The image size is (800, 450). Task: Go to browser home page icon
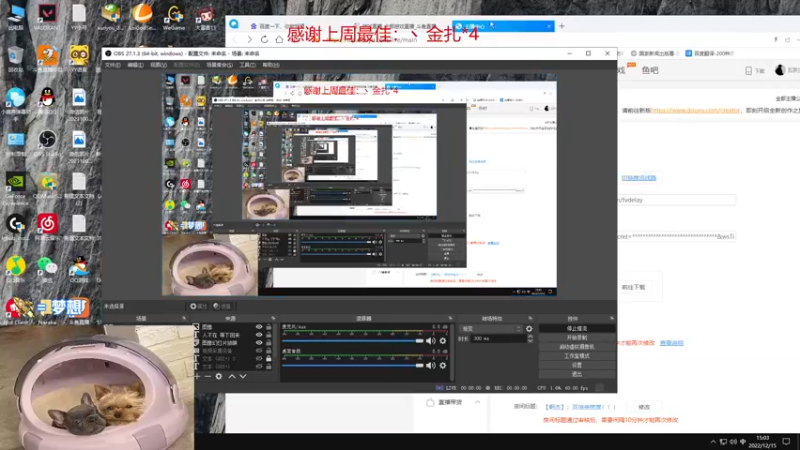tap(279, 39)
